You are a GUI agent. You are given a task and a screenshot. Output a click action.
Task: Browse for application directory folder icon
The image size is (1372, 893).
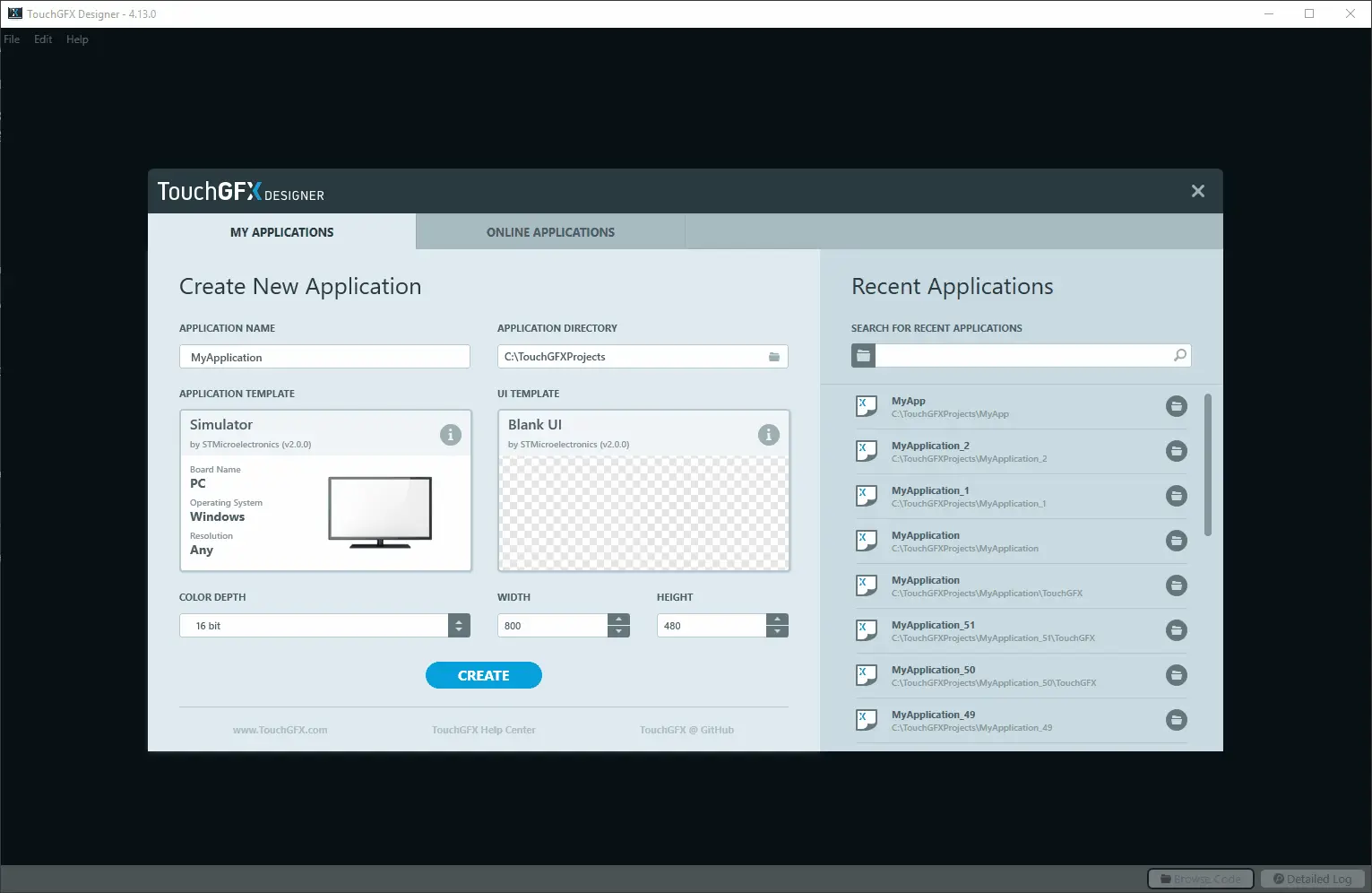pos(774,357)
